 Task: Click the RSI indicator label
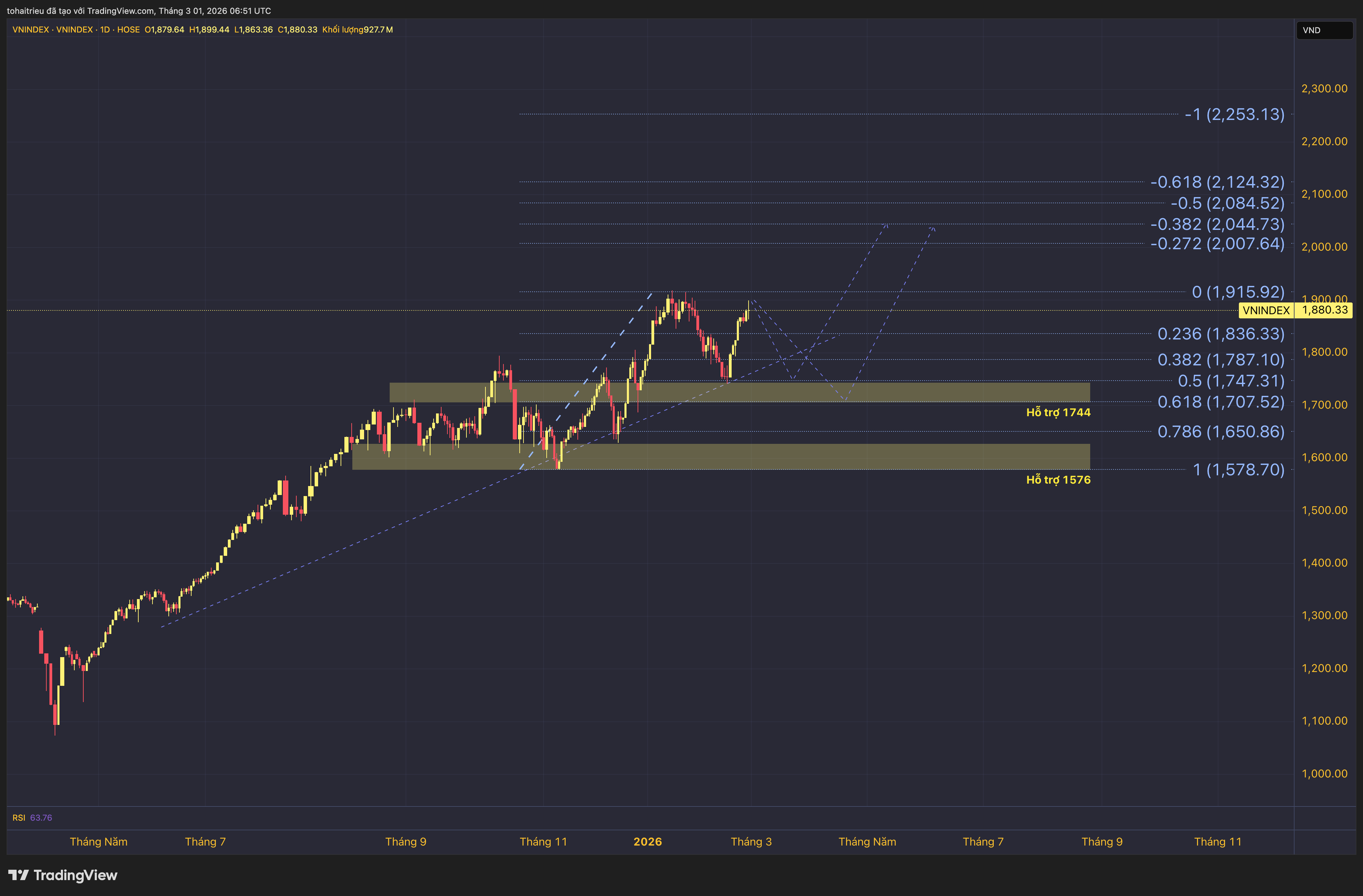(x=19, y=818)
